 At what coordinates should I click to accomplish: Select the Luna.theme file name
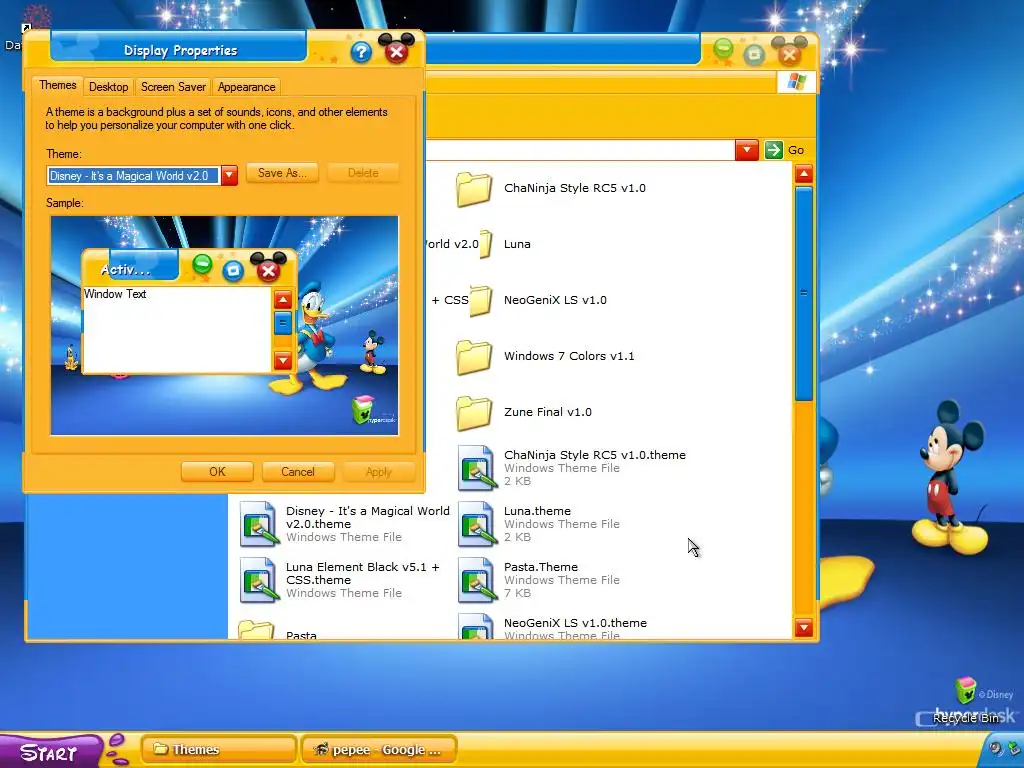[537, 511]
